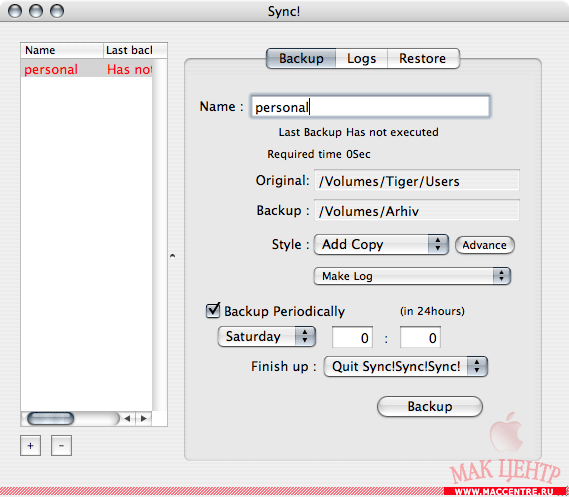Image resolution: width=569 pixels, height=497 pixels.
Task: Click the window zoom button
Action: click(x=57, y=11)
